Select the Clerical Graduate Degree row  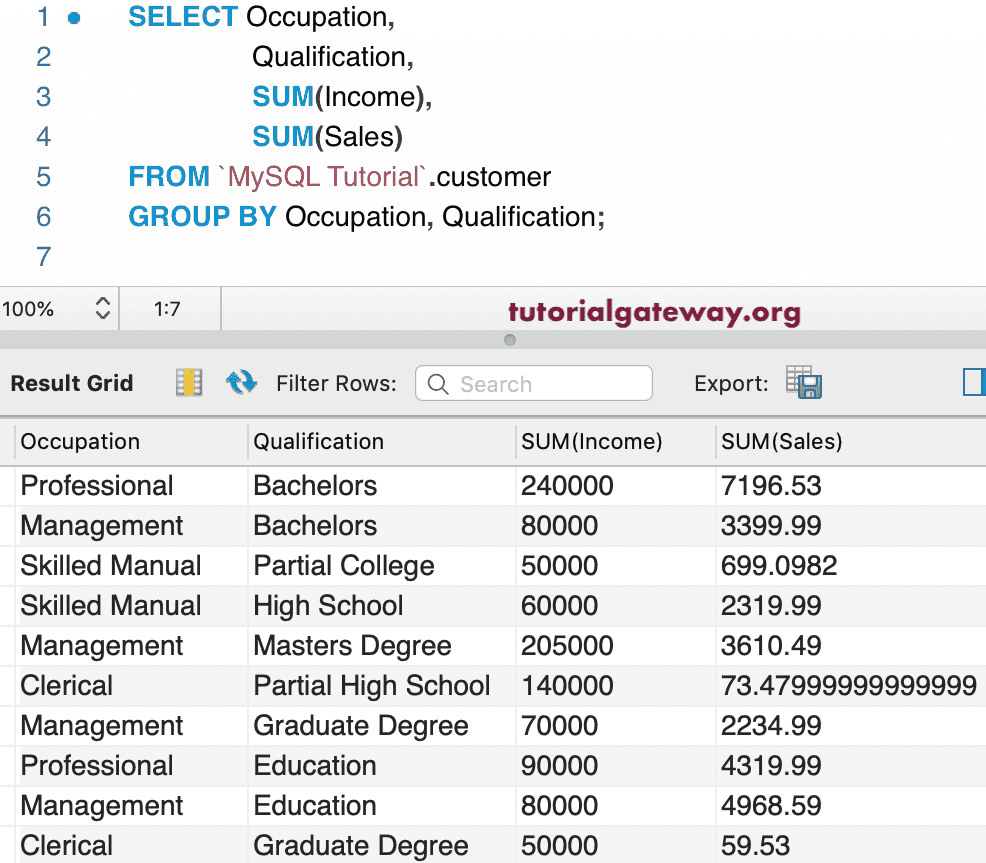300,845
